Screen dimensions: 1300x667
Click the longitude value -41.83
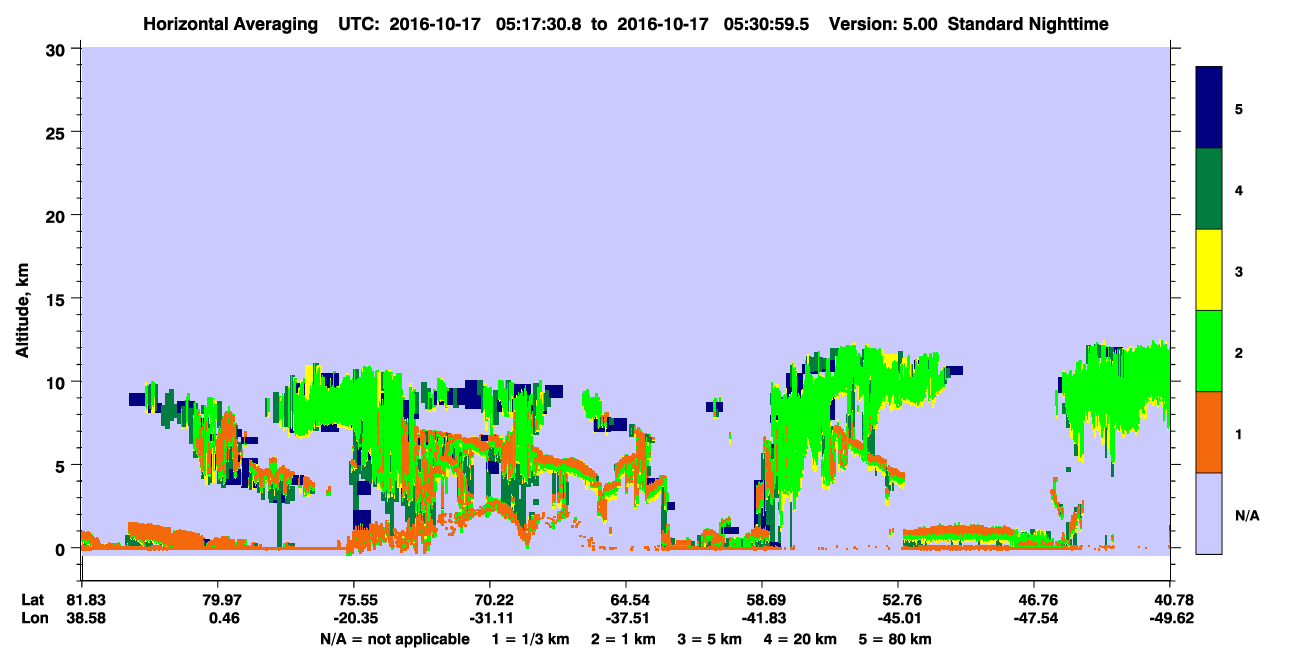pyautogui.click(x=762, y=619)
